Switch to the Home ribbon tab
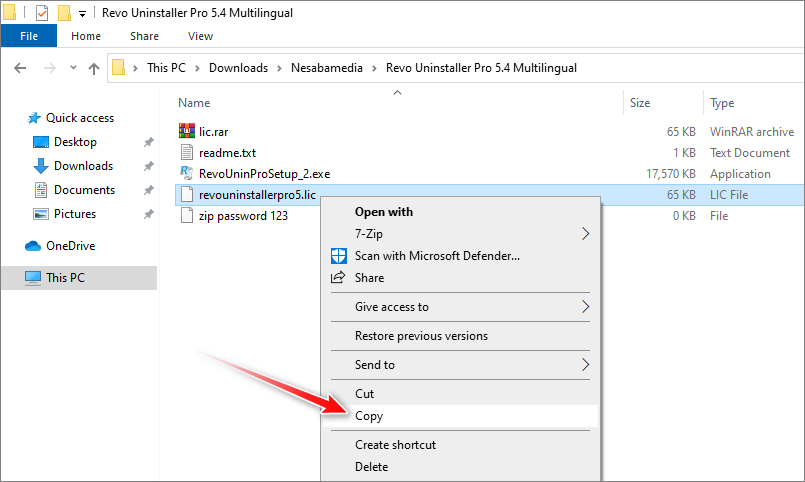 (86, 36)
